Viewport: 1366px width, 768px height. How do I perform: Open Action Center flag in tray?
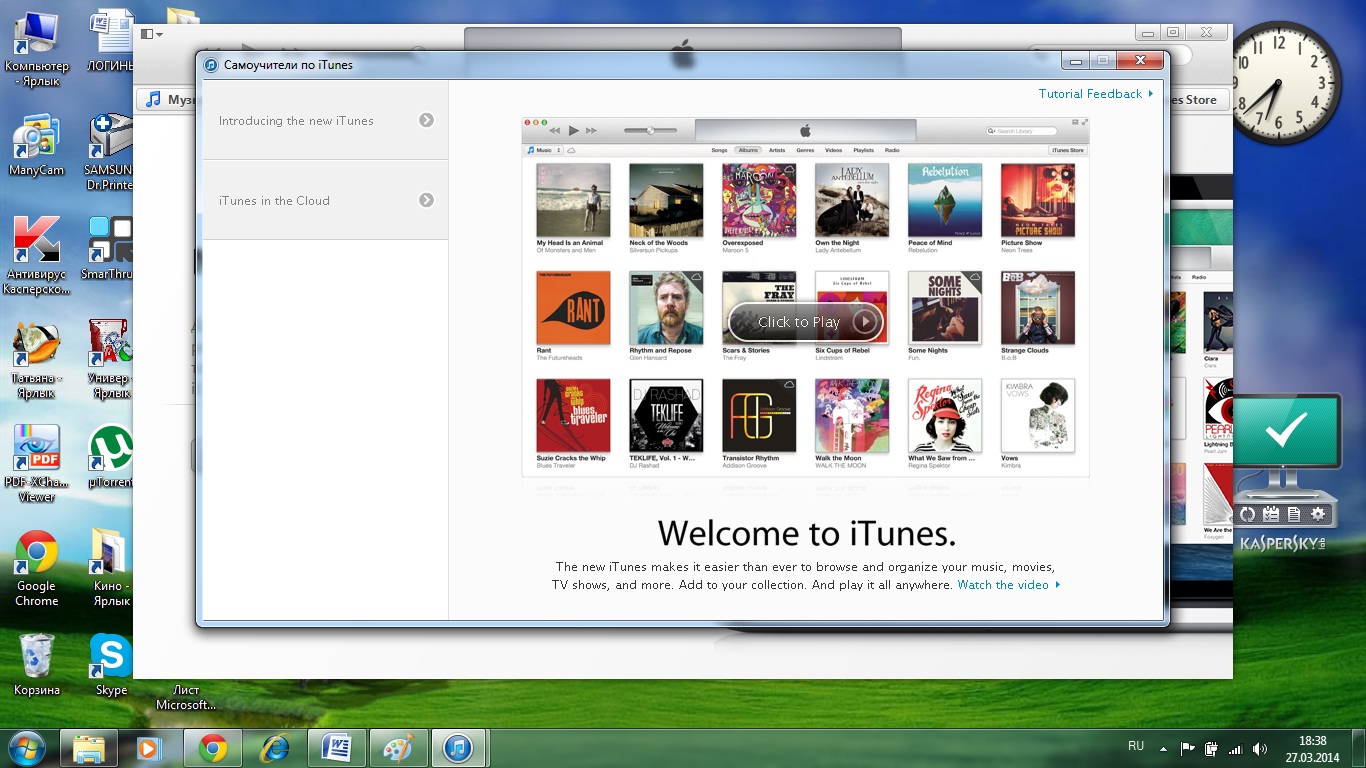click(x=1188, y=748)
